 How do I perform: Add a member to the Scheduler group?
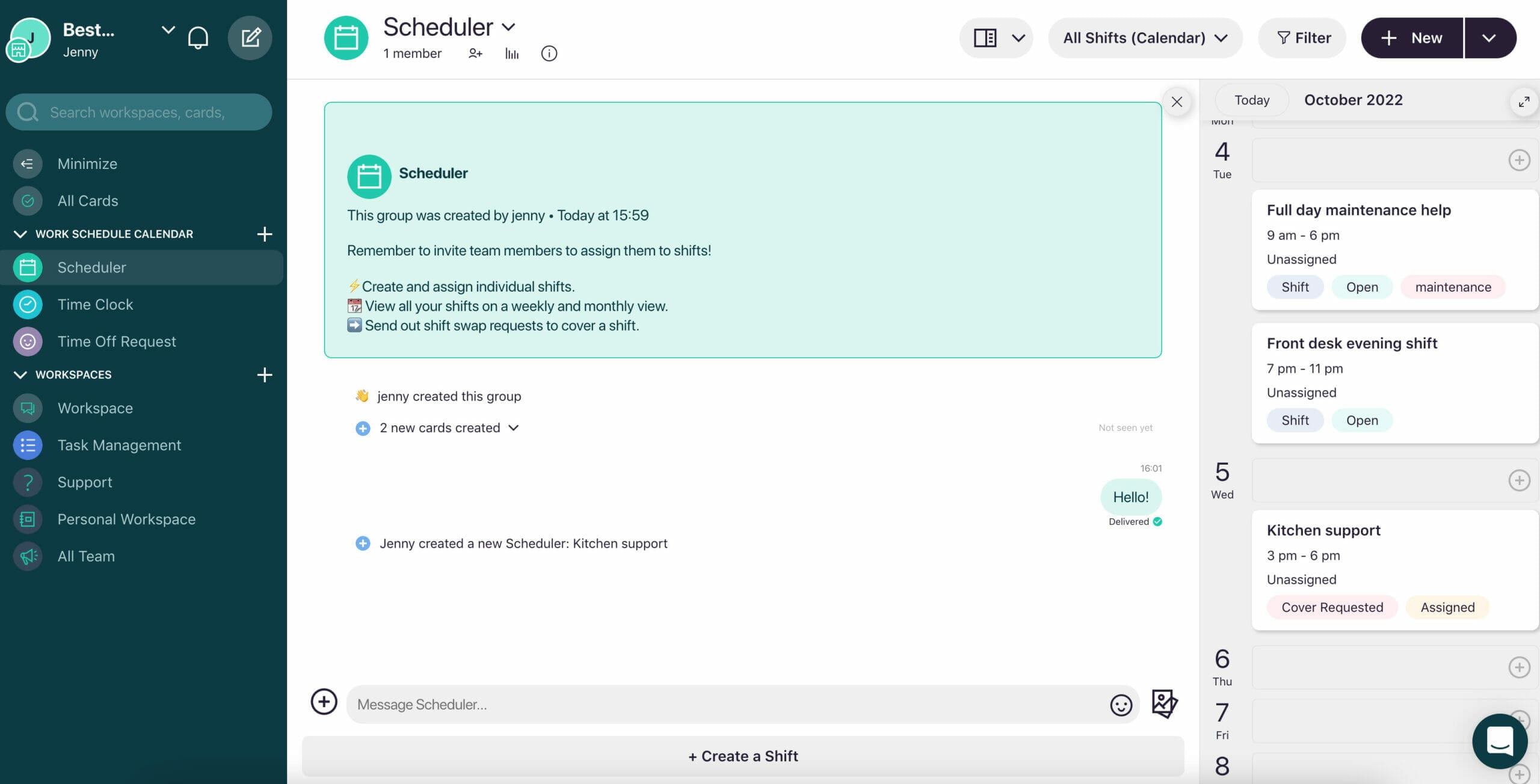pyautogui.click(x=475, y=53)
